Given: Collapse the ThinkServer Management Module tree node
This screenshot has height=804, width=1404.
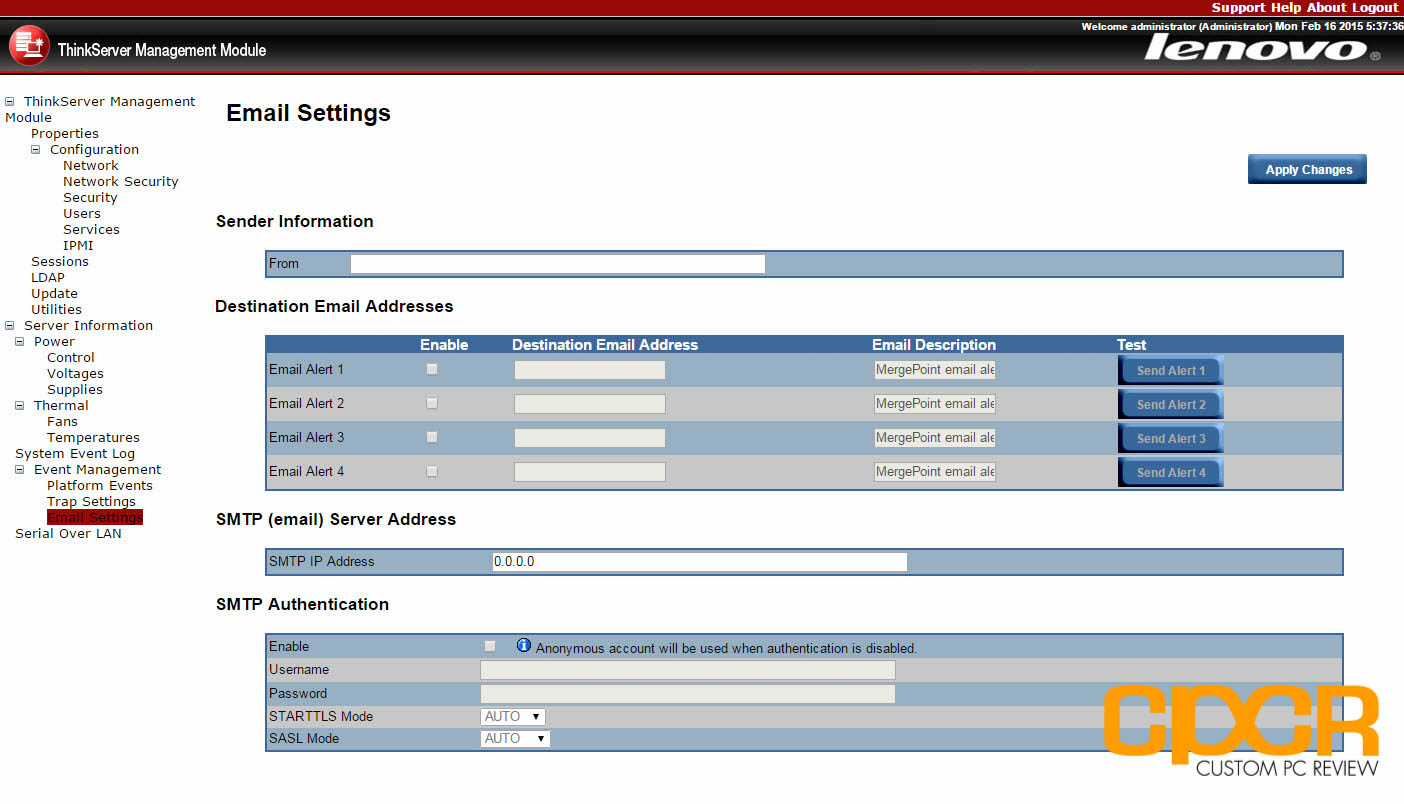Looking at the screenshot, I should (10, 101).
